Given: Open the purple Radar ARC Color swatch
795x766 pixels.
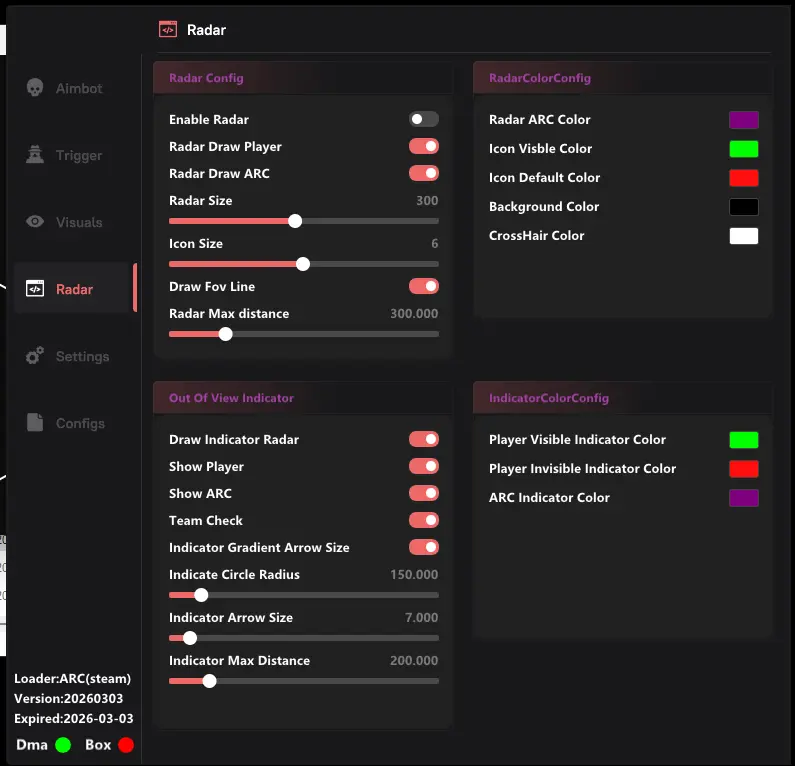Looking at the screenshot, I should click(743, 120).
